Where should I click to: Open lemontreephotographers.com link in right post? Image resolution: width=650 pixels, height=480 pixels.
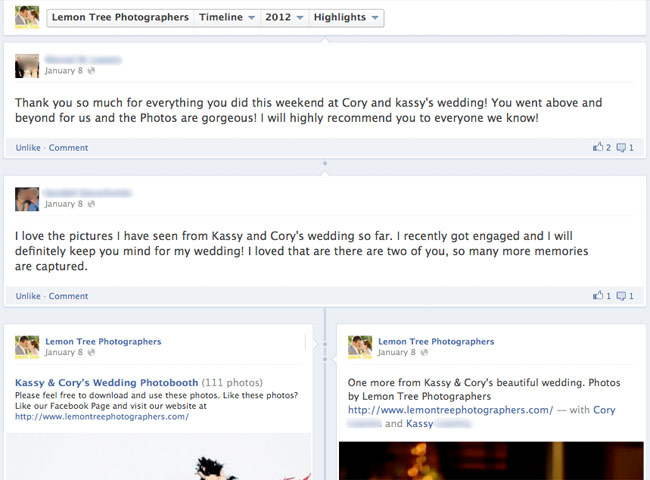(x=451, y=410)
